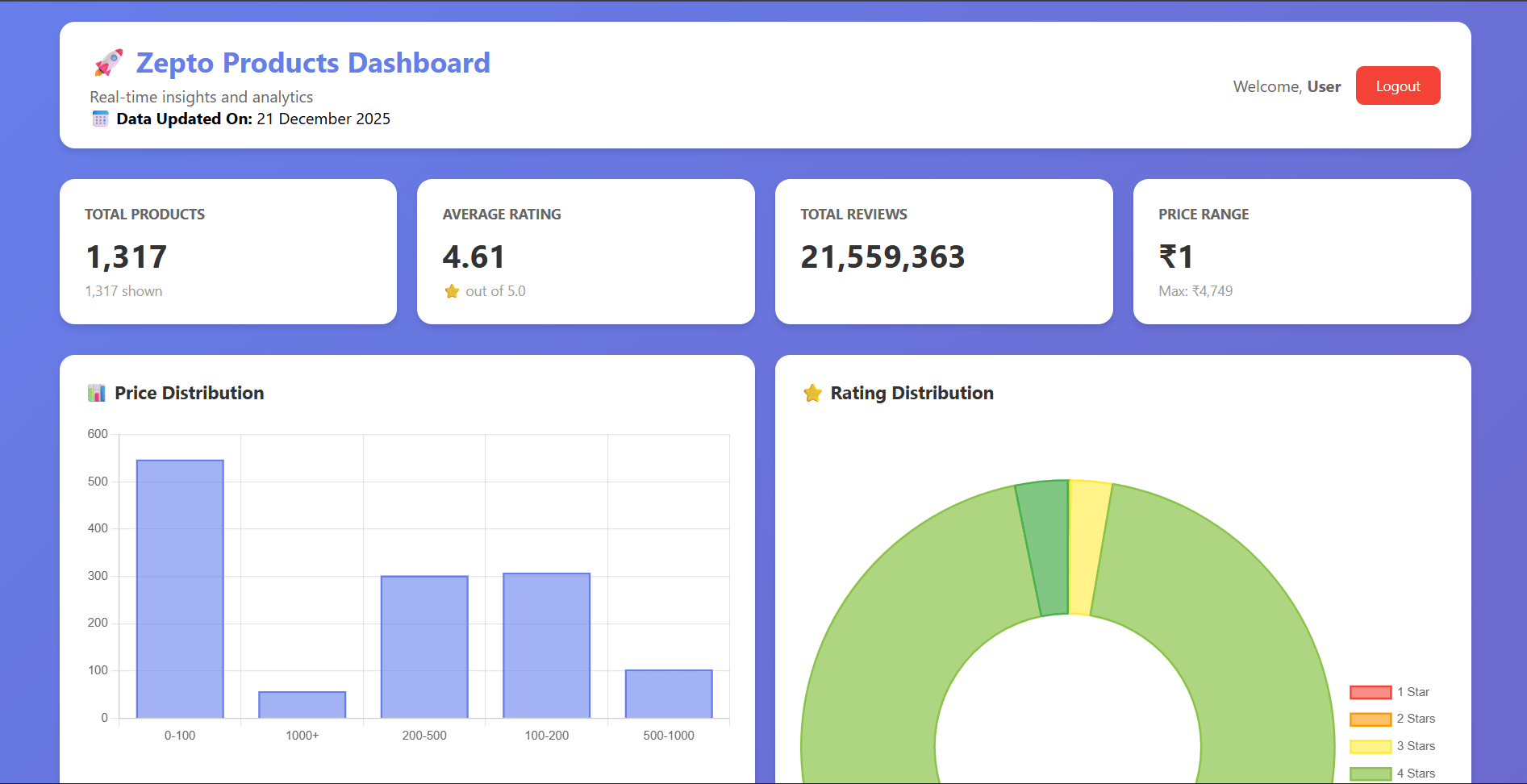Click the gold star under Average Rating

[452, 291]
